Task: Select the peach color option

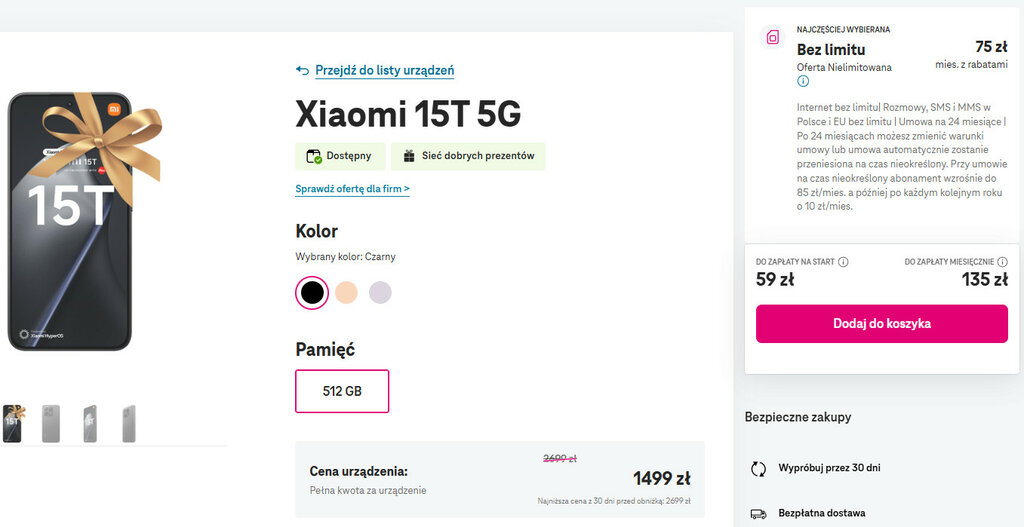Action: [346, 292]
